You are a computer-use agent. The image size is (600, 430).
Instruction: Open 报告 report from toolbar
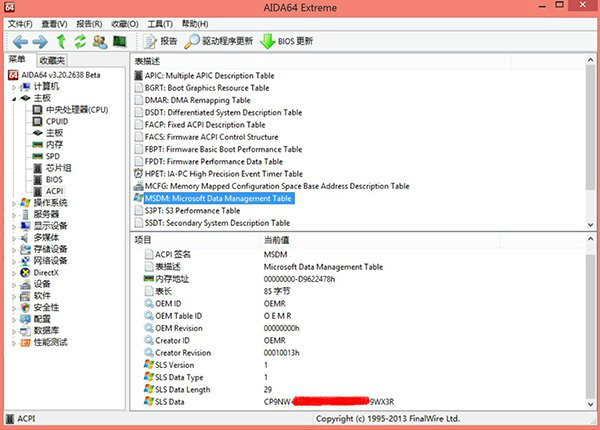160,41
